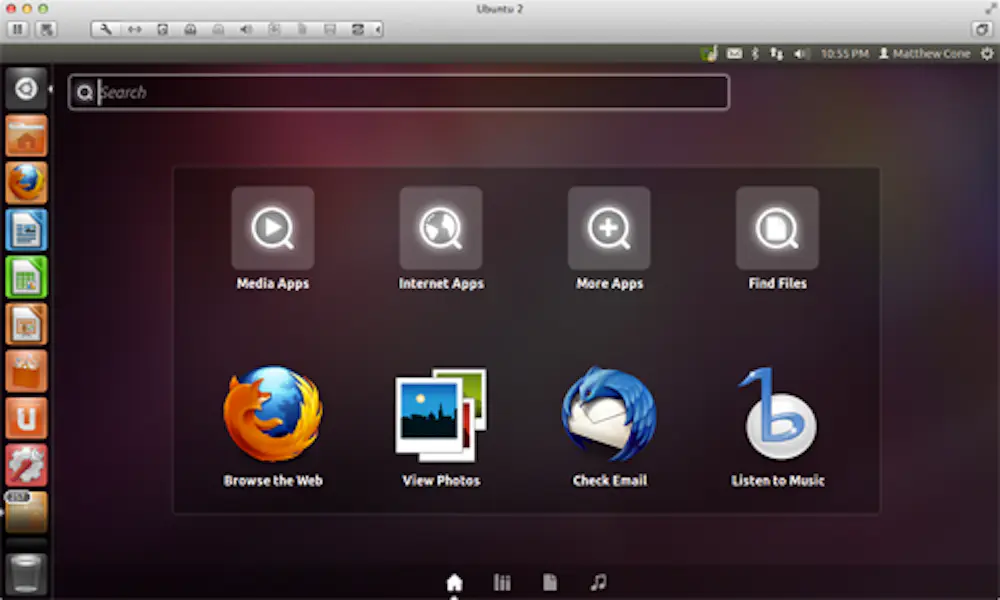Open Media Apps category
Viewport: 1000px width, 600px height.
coord(272,228)
